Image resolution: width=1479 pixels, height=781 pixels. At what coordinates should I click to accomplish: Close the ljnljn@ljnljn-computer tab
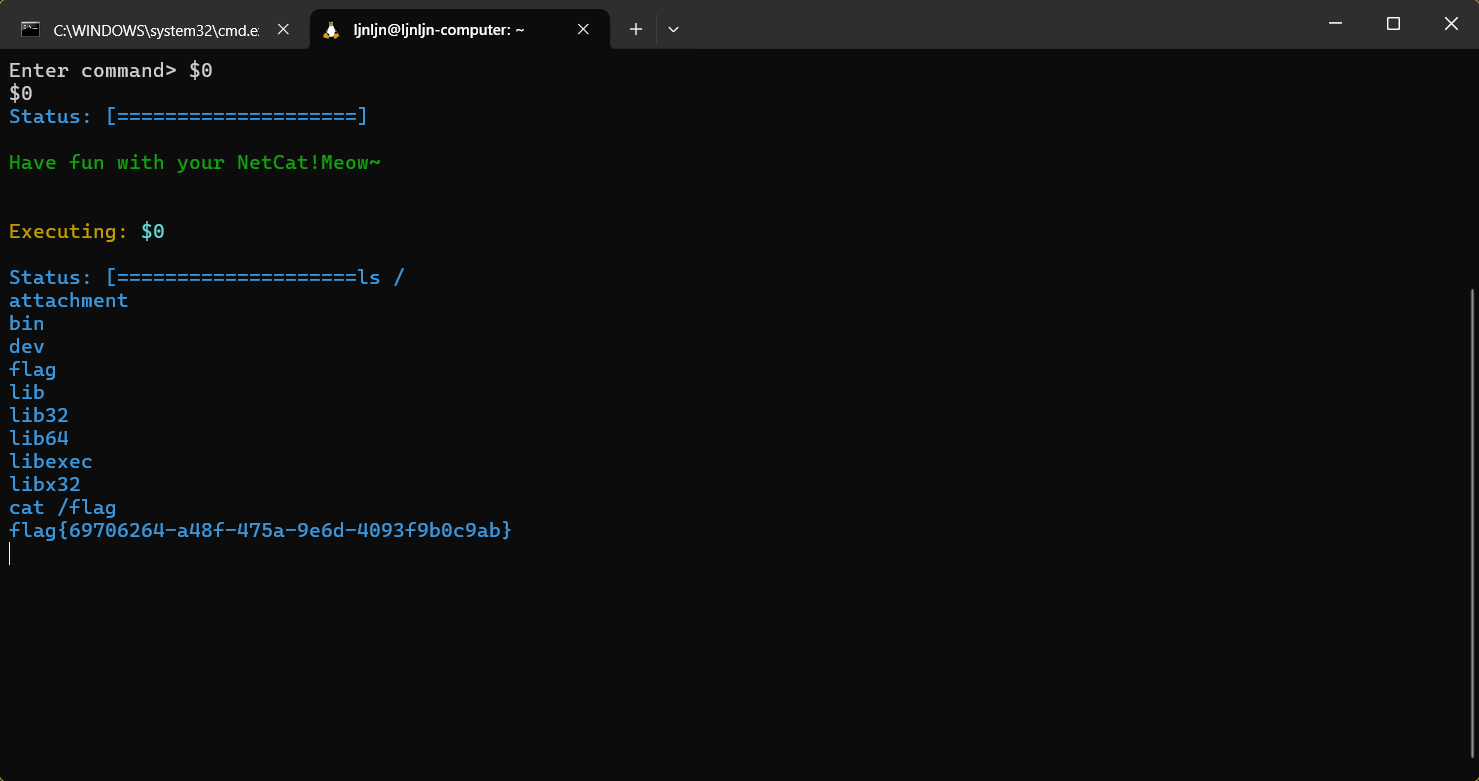coord(583,29)
